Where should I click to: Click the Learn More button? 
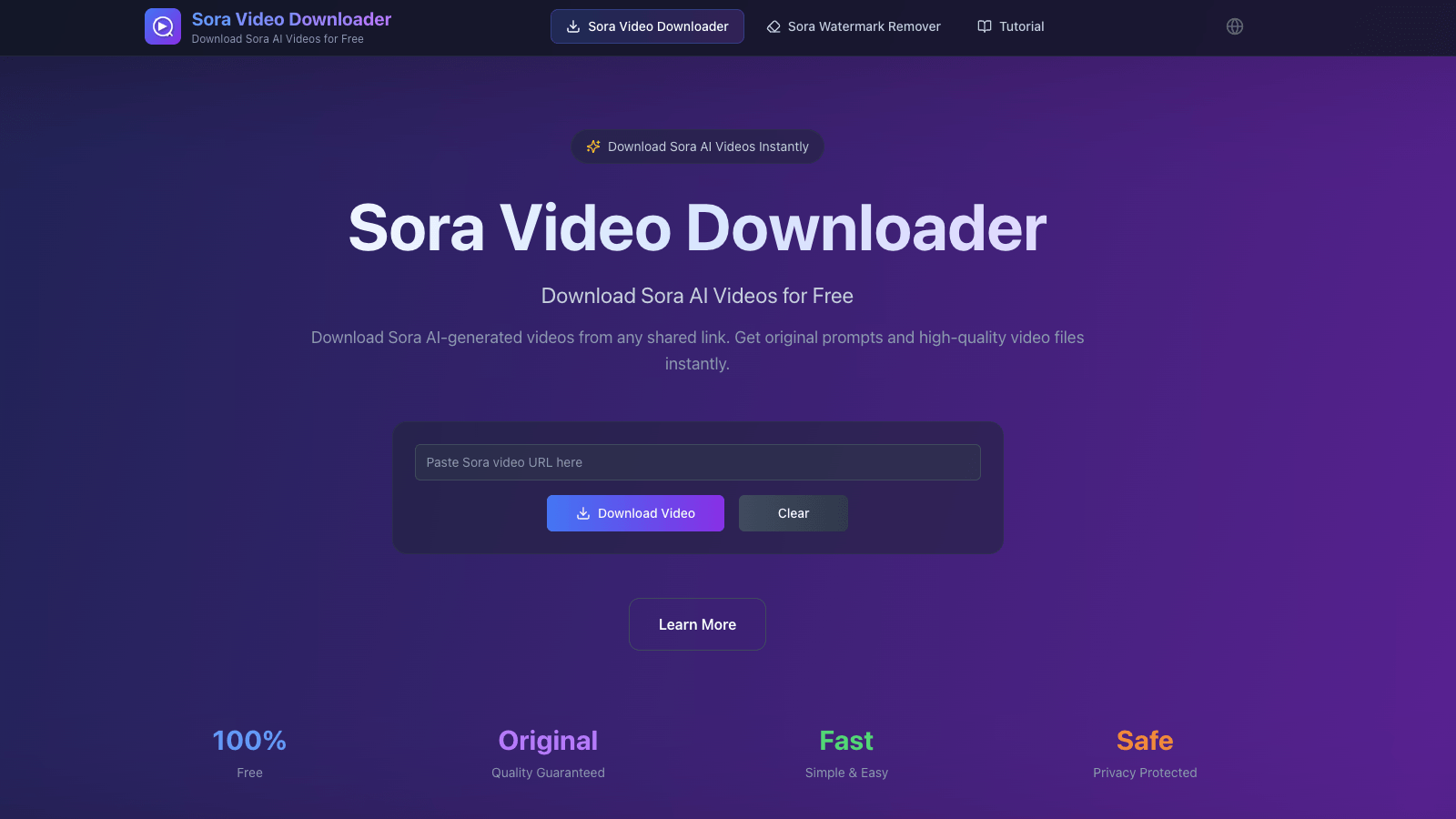[697, 624]
